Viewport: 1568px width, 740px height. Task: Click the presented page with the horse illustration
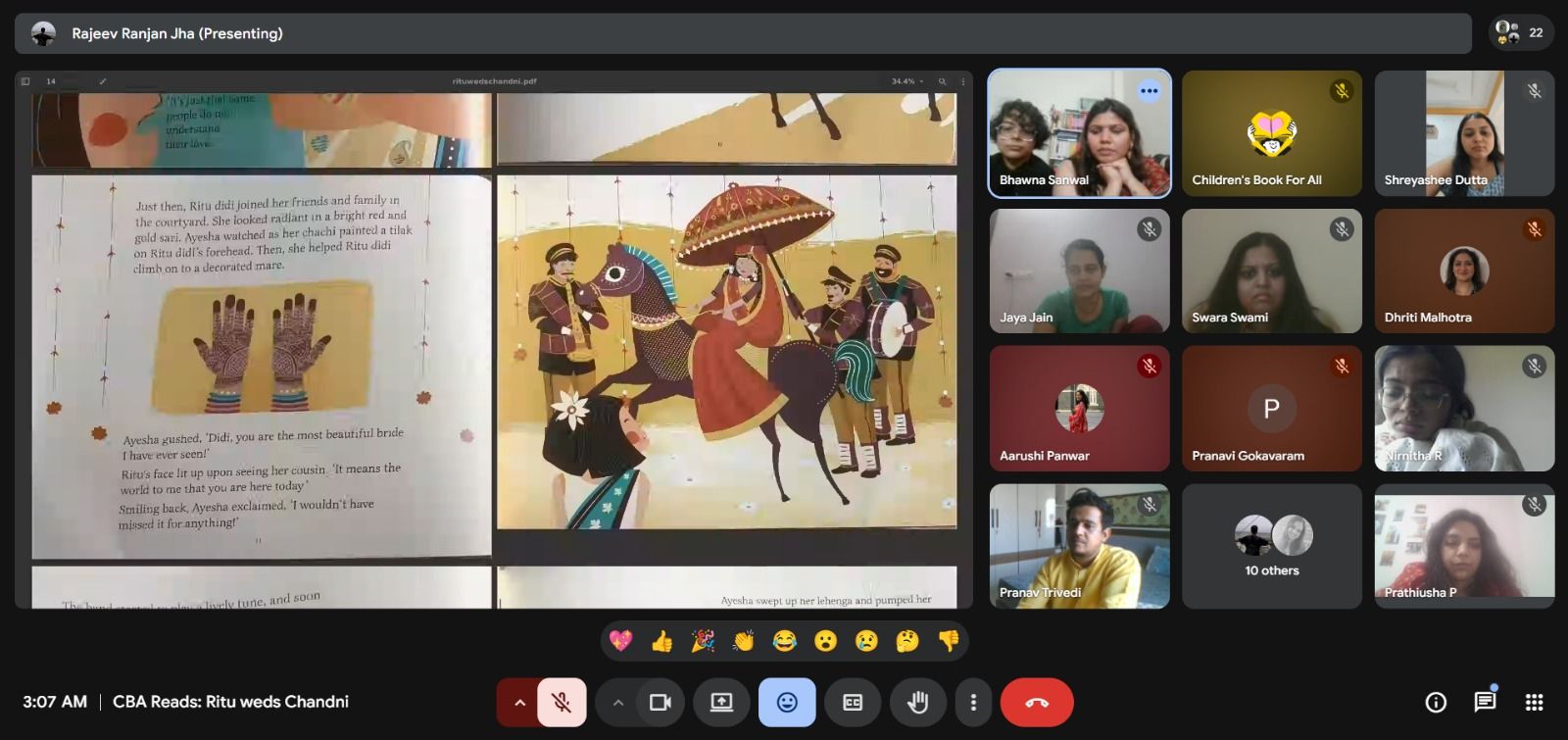(x=726, y=352)
